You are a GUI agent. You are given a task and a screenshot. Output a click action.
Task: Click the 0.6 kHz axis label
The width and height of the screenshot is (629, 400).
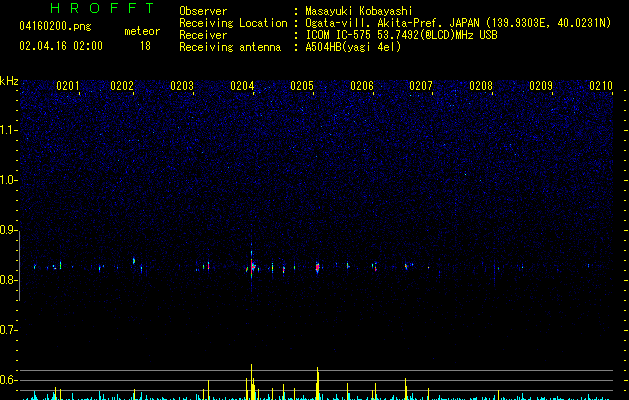(x=8, y=380)
